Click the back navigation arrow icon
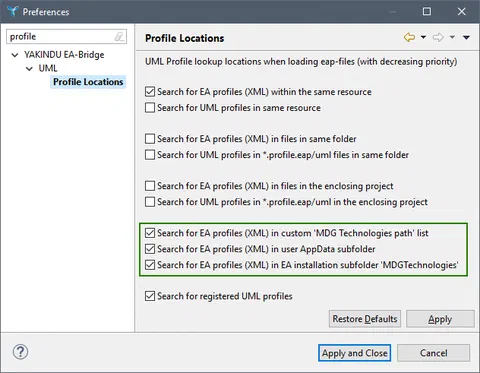Screen dimensions: 480x373 pyautogui.click(x=409, y=37)
